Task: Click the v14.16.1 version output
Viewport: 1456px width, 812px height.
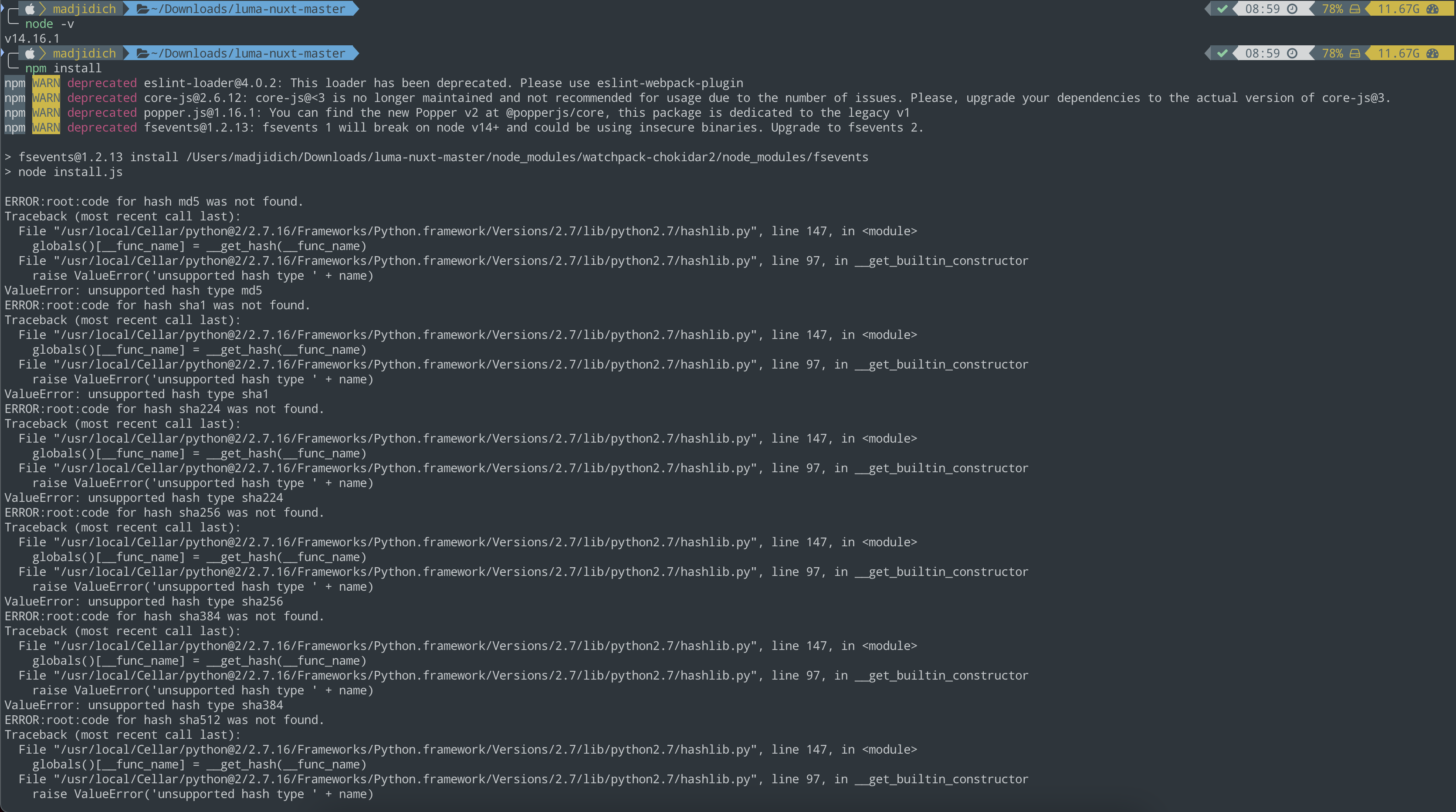Action: (x=32, y=38)
